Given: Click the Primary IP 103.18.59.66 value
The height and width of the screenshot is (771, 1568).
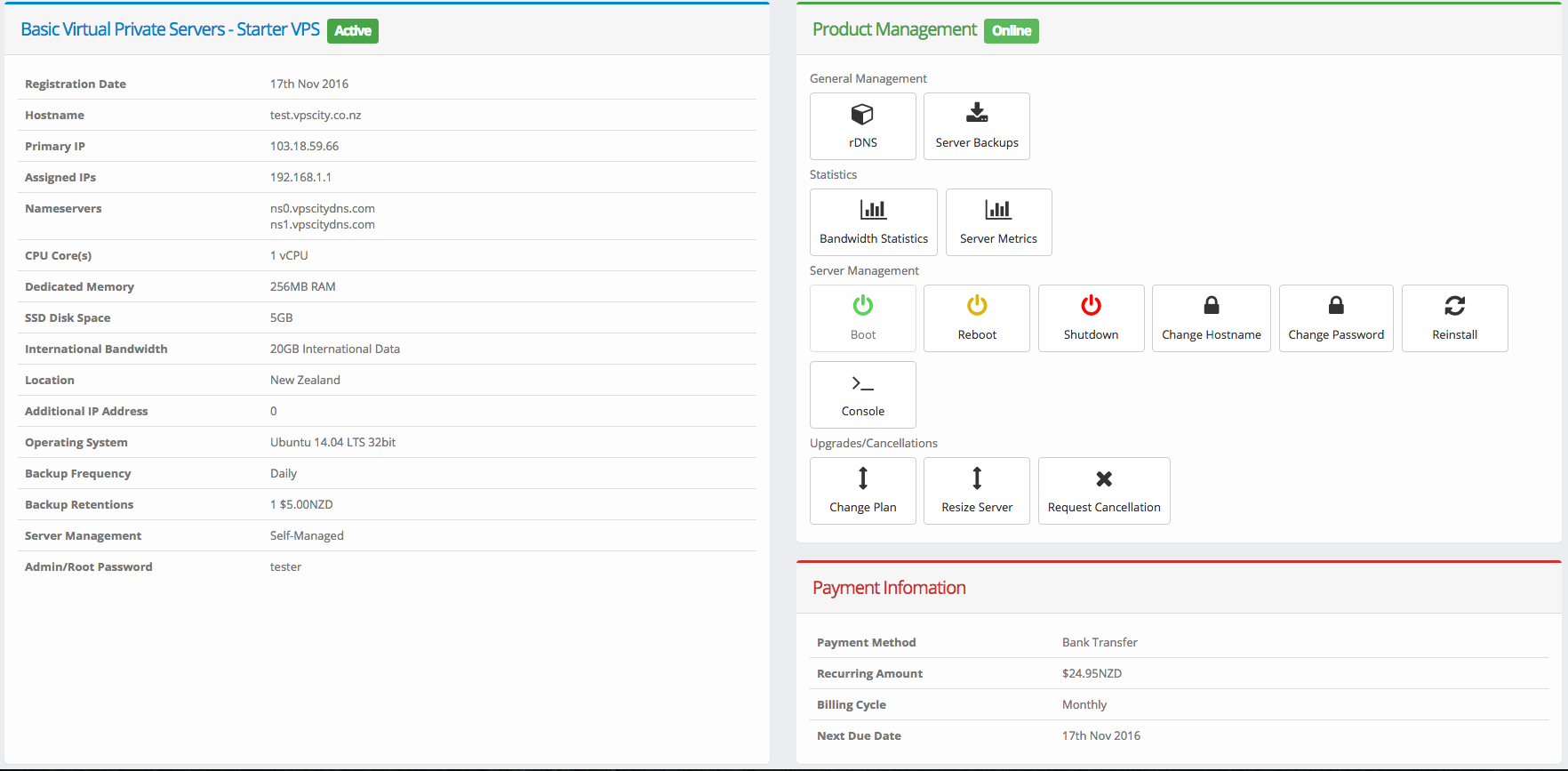Looking at the screenshot, I should point(304,147).
